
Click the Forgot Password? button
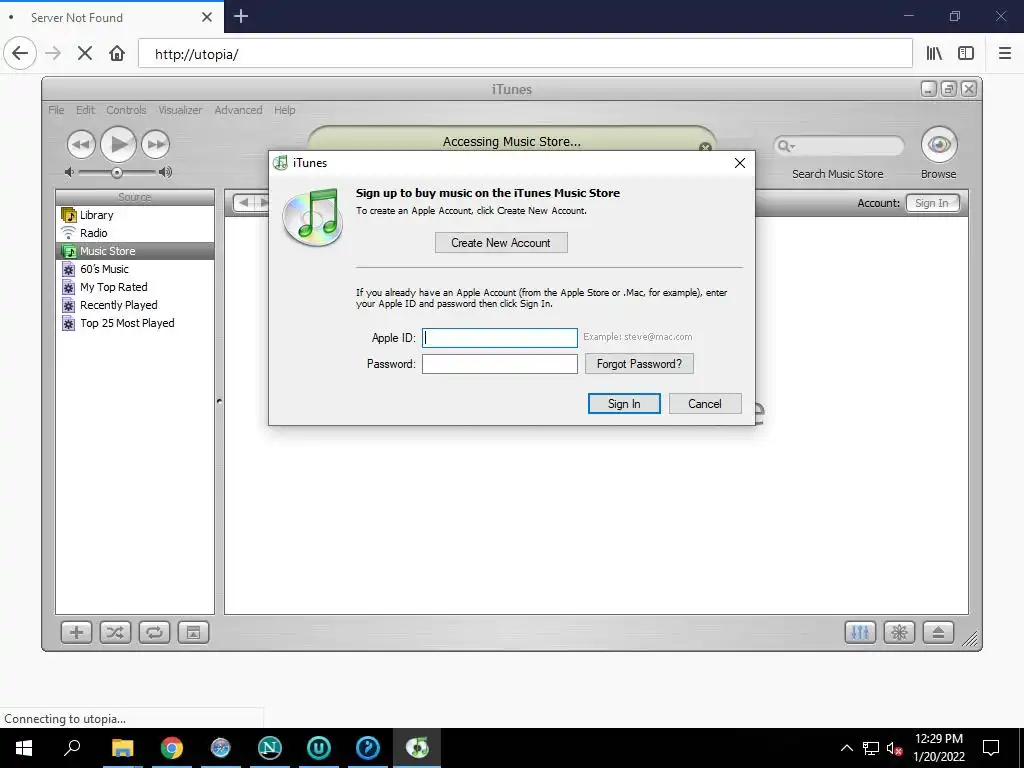point(639,364)
